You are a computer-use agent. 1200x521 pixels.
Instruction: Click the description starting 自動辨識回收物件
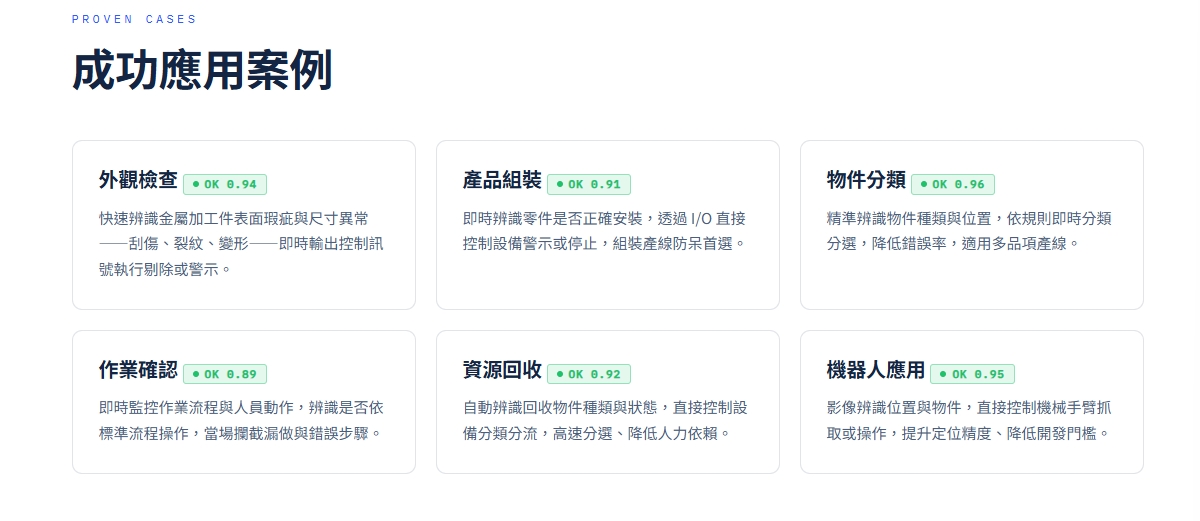[605, 421]
